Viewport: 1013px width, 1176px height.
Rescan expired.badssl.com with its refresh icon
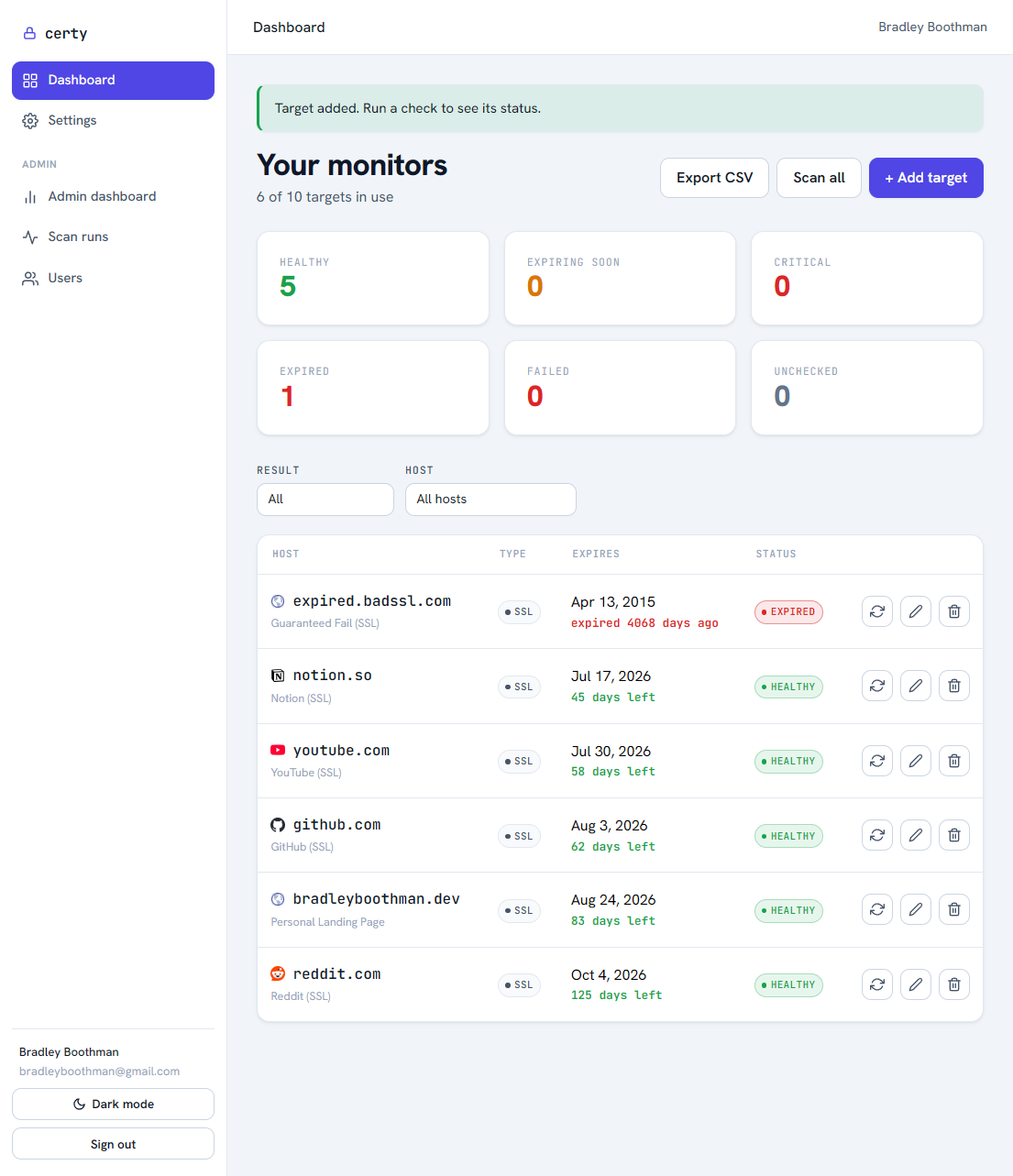coord(877,611)
